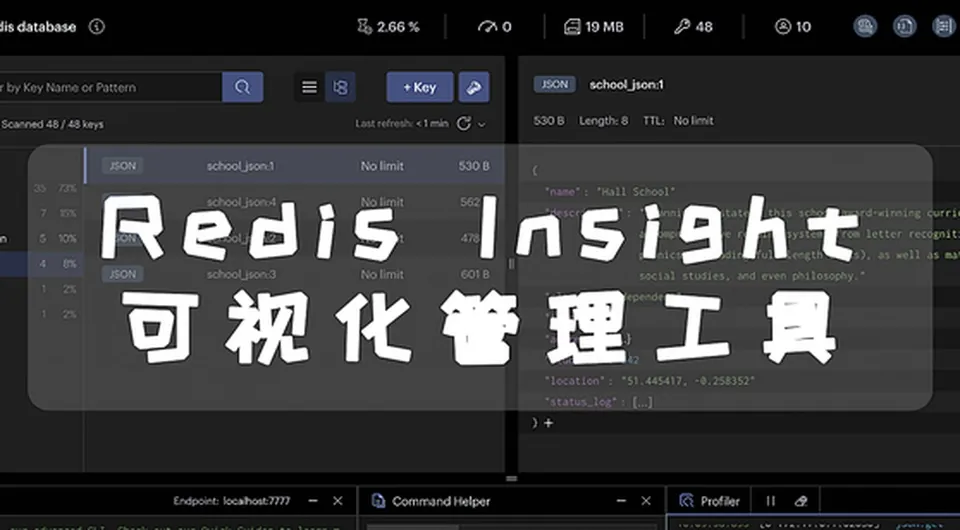Refresh the key list
Image resolution: width=960 pixels, height=530 pixels.
tap(464, 124)
